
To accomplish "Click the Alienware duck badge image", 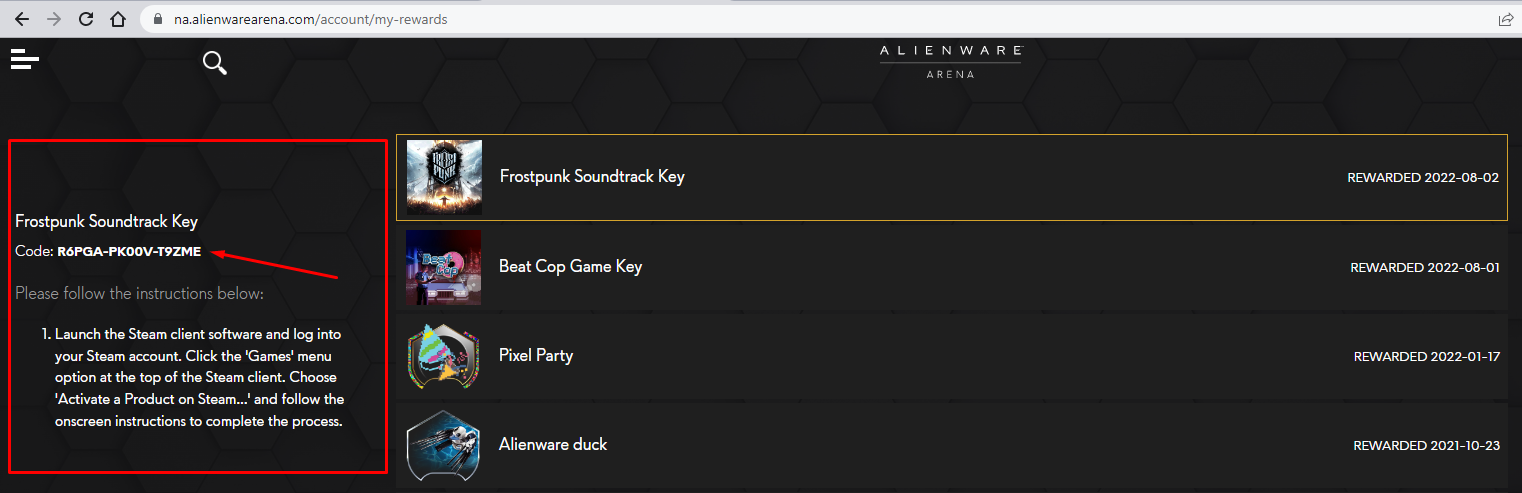I will (443, 445).
